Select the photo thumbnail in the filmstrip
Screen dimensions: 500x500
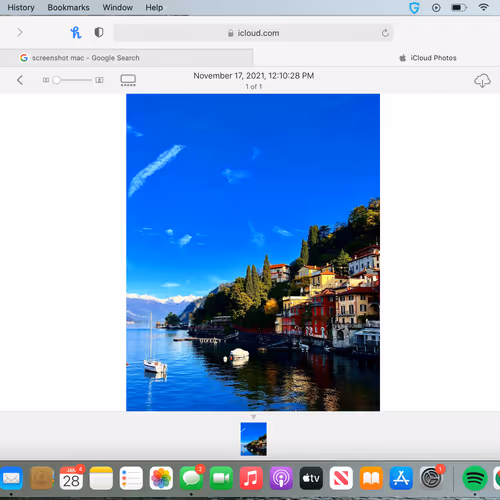pyautogui.click(x=254, y=439)
